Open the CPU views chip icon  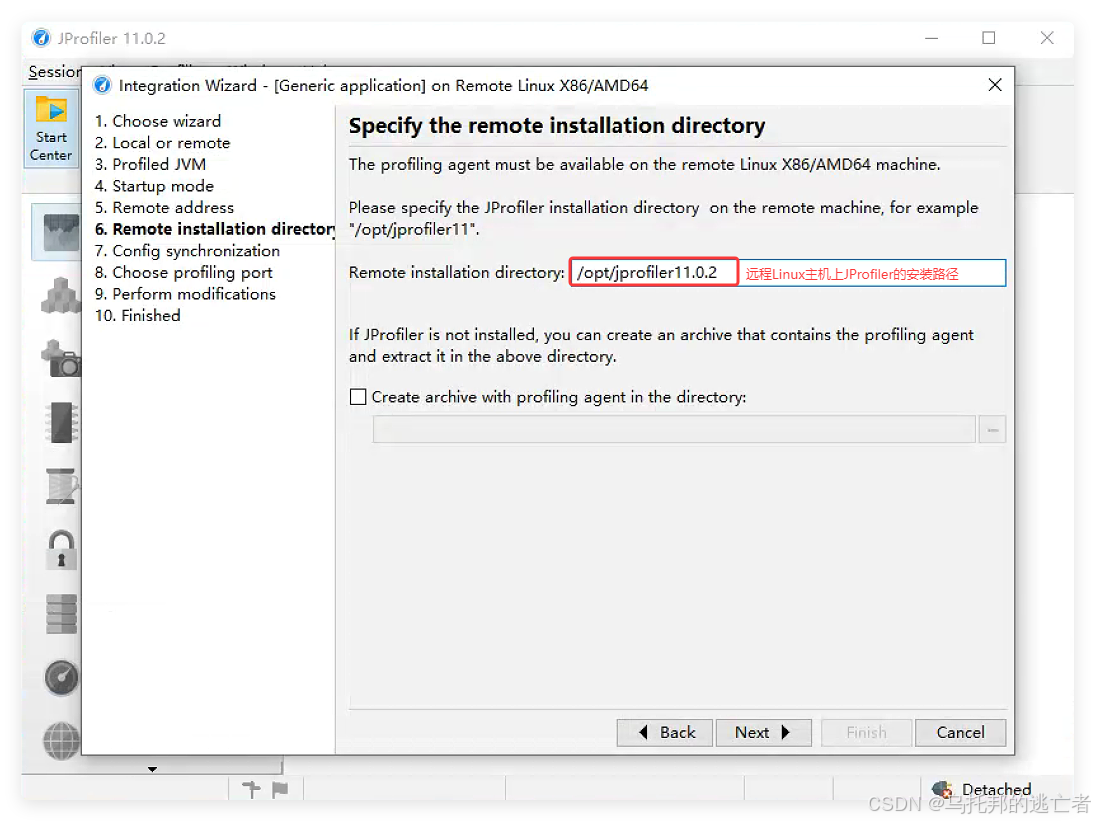tap(61, 422)
